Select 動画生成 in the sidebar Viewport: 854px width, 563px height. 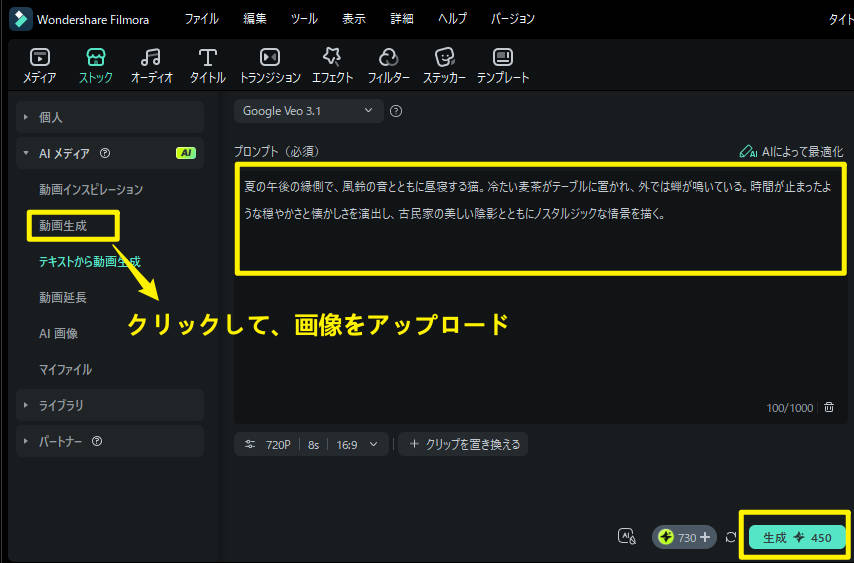[63, 225]
